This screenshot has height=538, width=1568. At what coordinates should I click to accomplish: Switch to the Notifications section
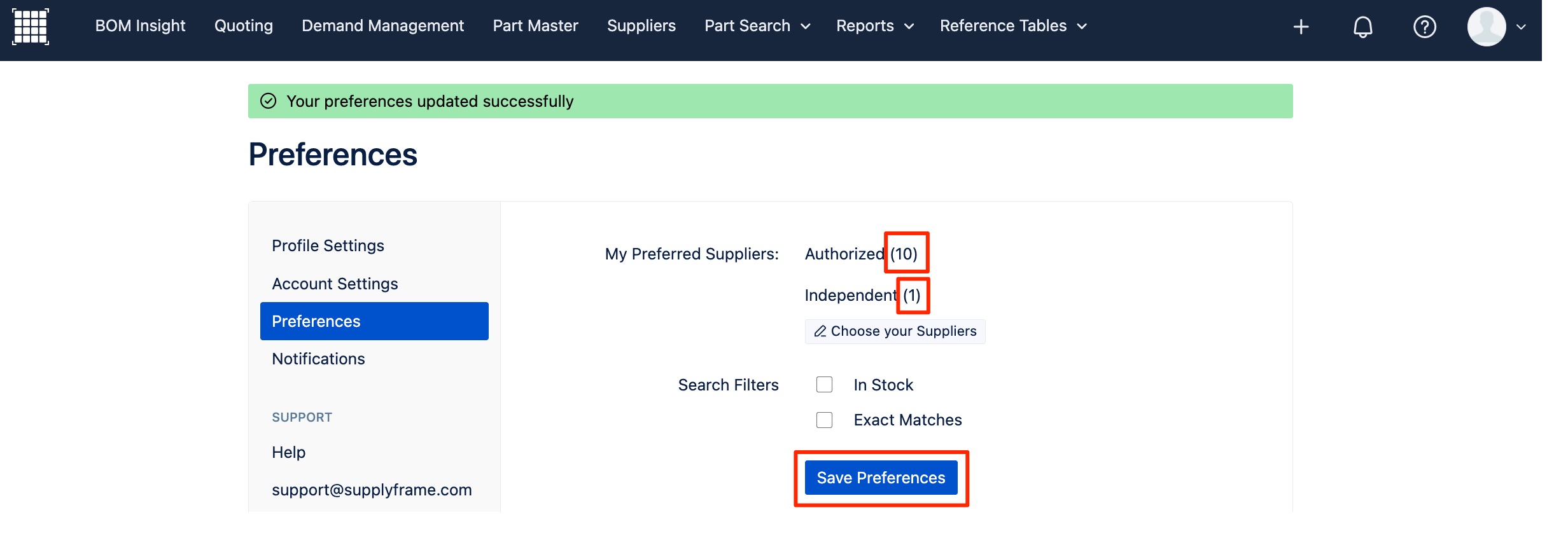click(318, 359)
